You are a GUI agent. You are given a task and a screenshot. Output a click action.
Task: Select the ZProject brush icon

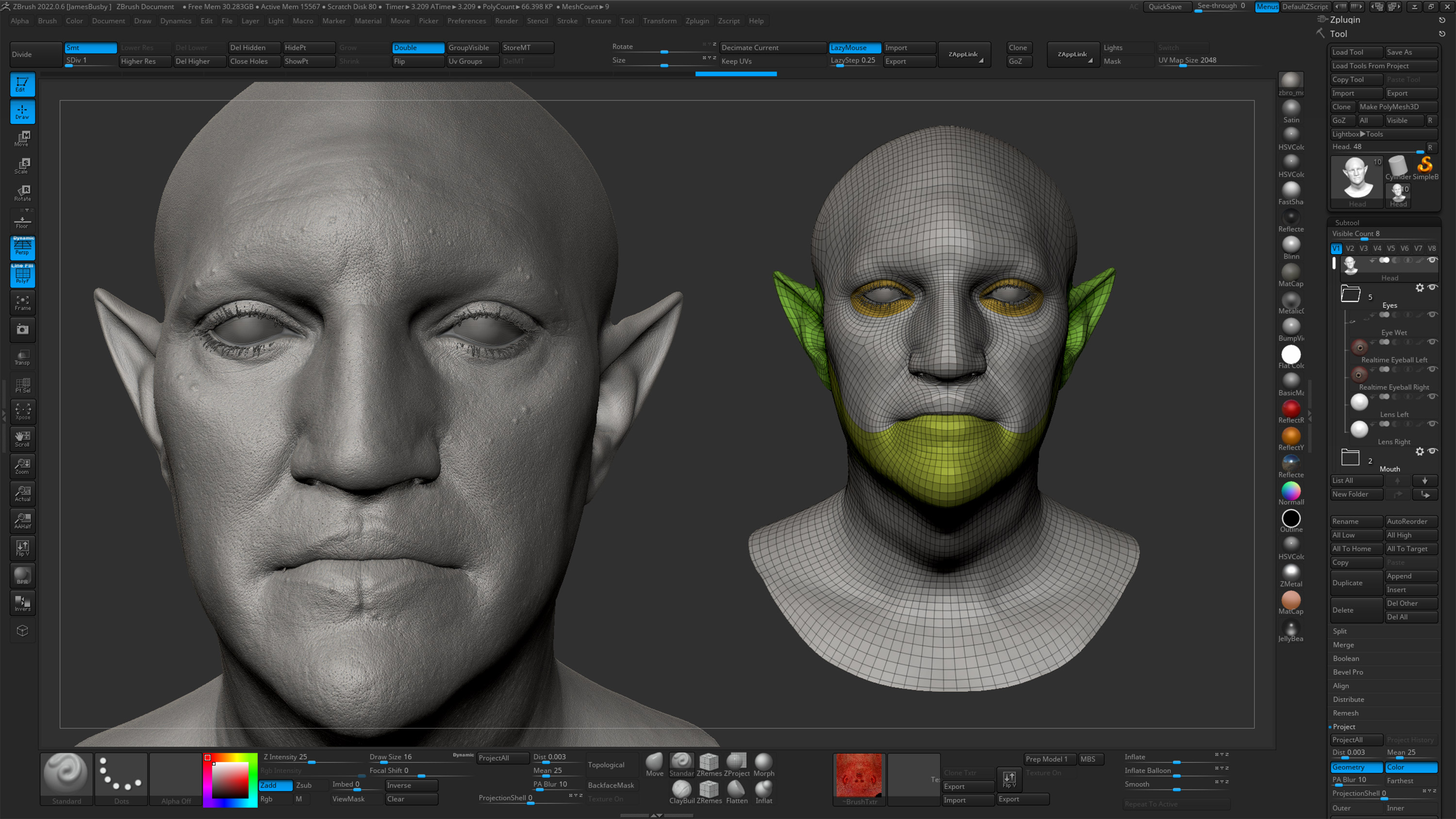coord(736,764)
